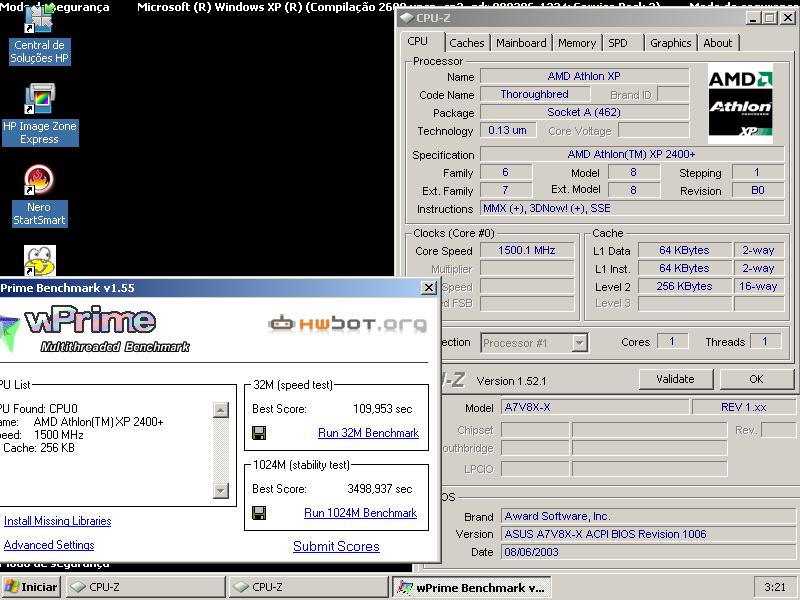Click the Iniciar start button

pyautogui.click(x=31, y=587)
